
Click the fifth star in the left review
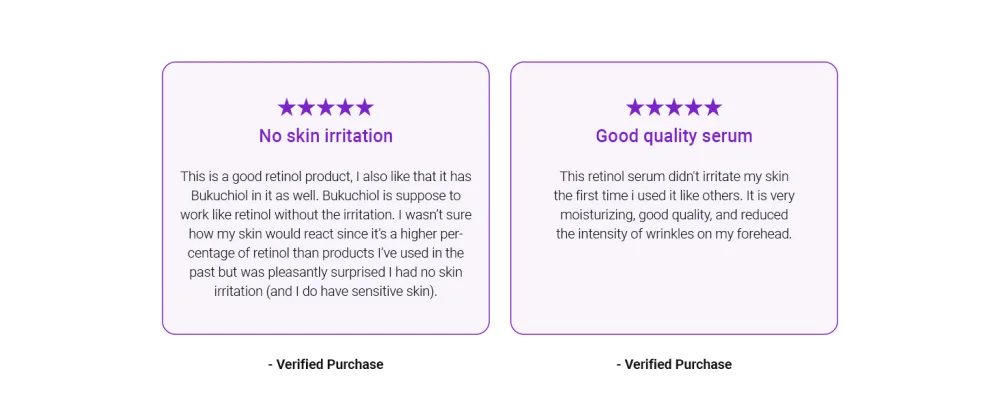coord(365,107)
